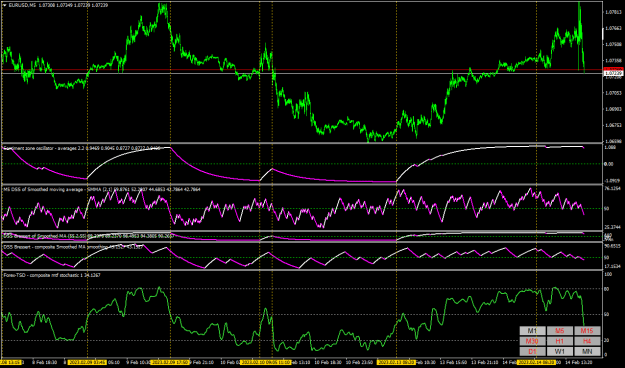The height and width of the screenshot is (368, 625).
Task: Select the M5 timeframe button
Action: click(x=560, y=331)
